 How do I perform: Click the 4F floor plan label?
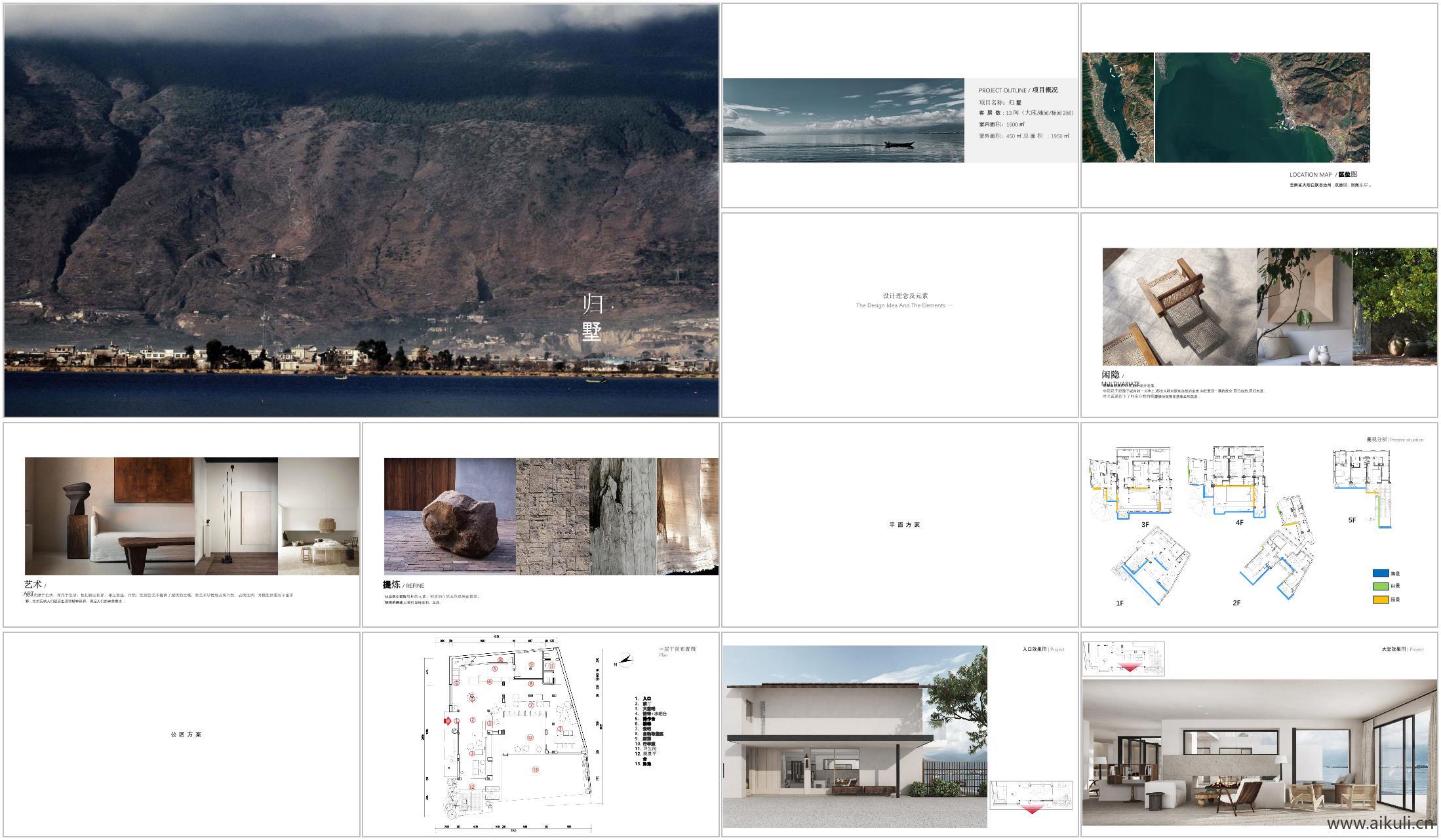coord(1239,522)
